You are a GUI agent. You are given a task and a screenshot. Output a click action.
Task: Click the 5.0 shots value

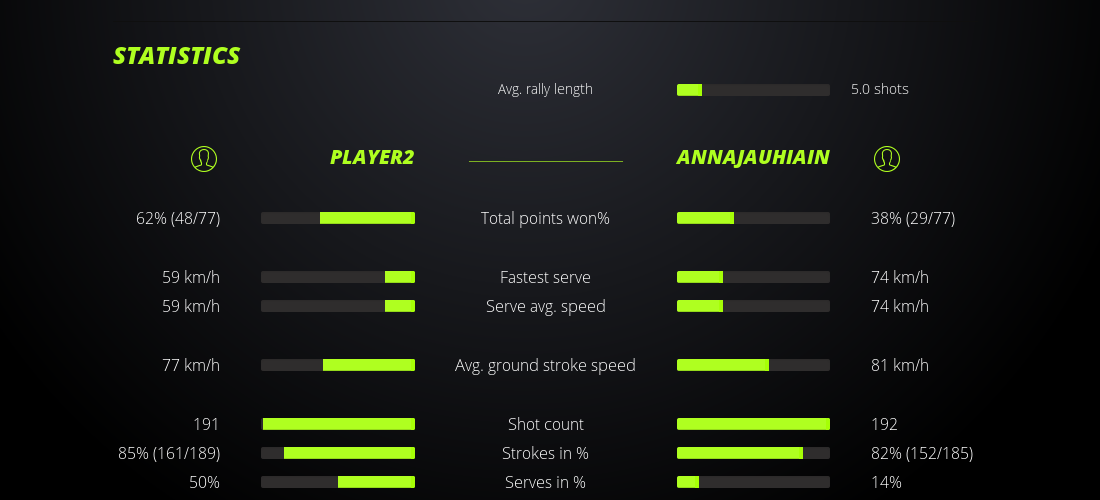pyautogui.click(x=879, y=89)
